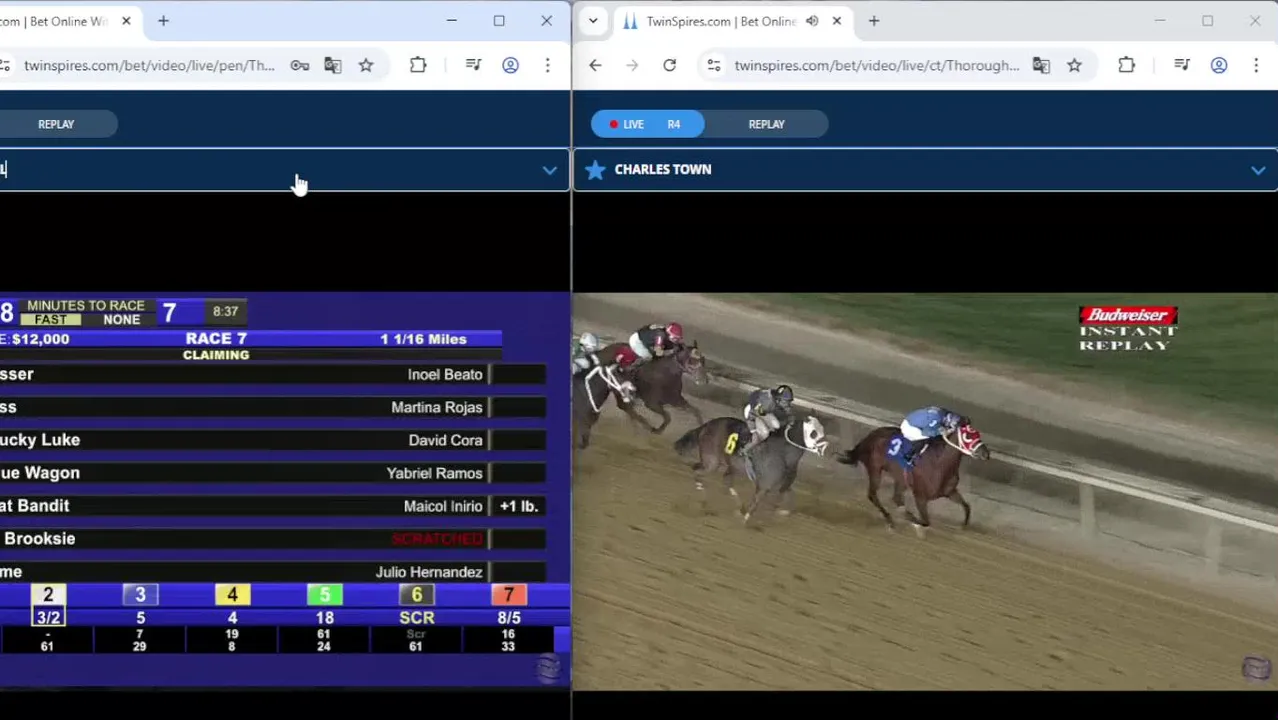Close the TwinSpires.com tab in right window
Viewport: 1278px width, 720px height.
click(837, 21)
